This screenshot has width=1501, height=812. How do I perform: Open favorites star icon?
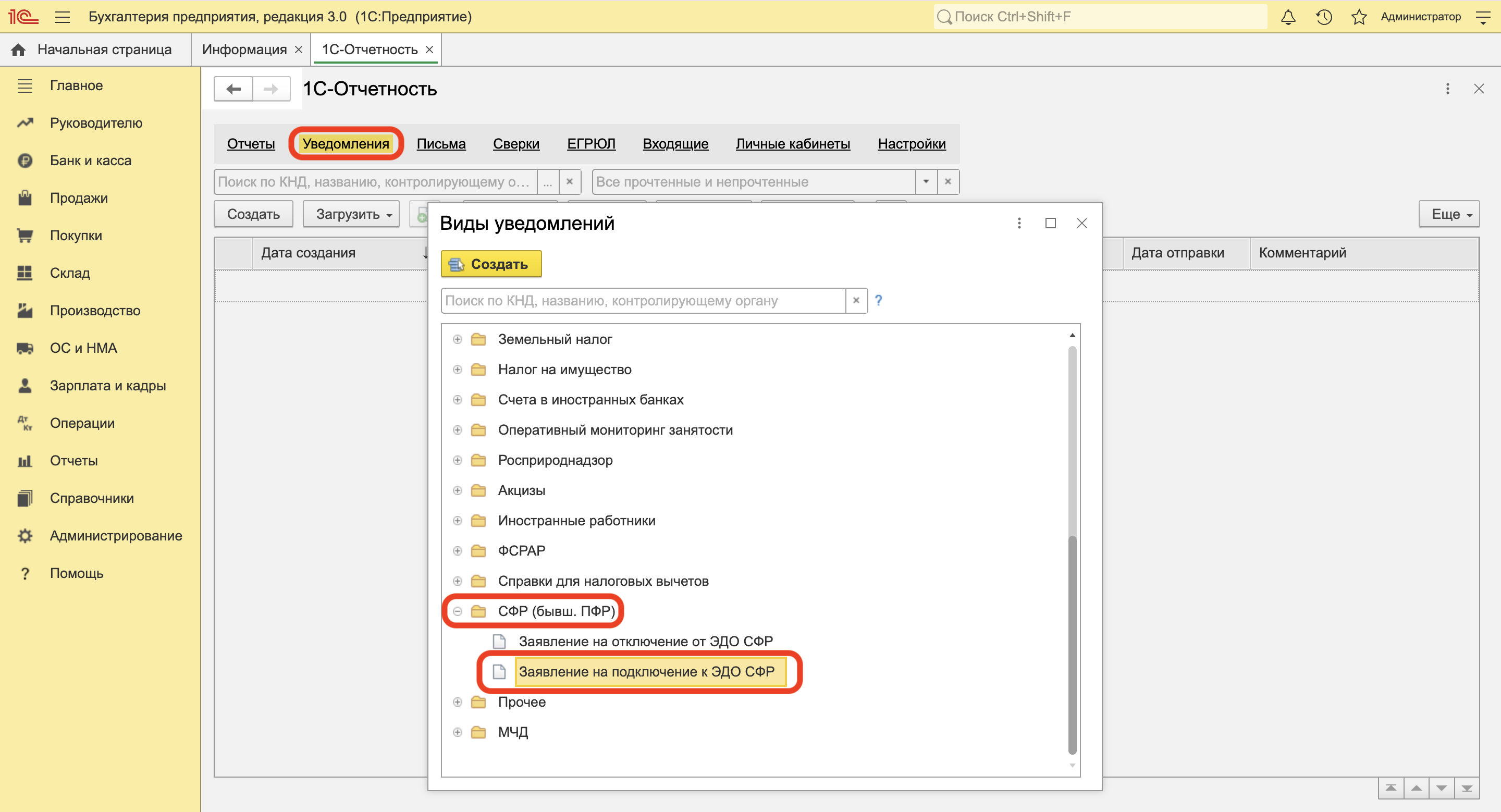(x=1359, y=17)
